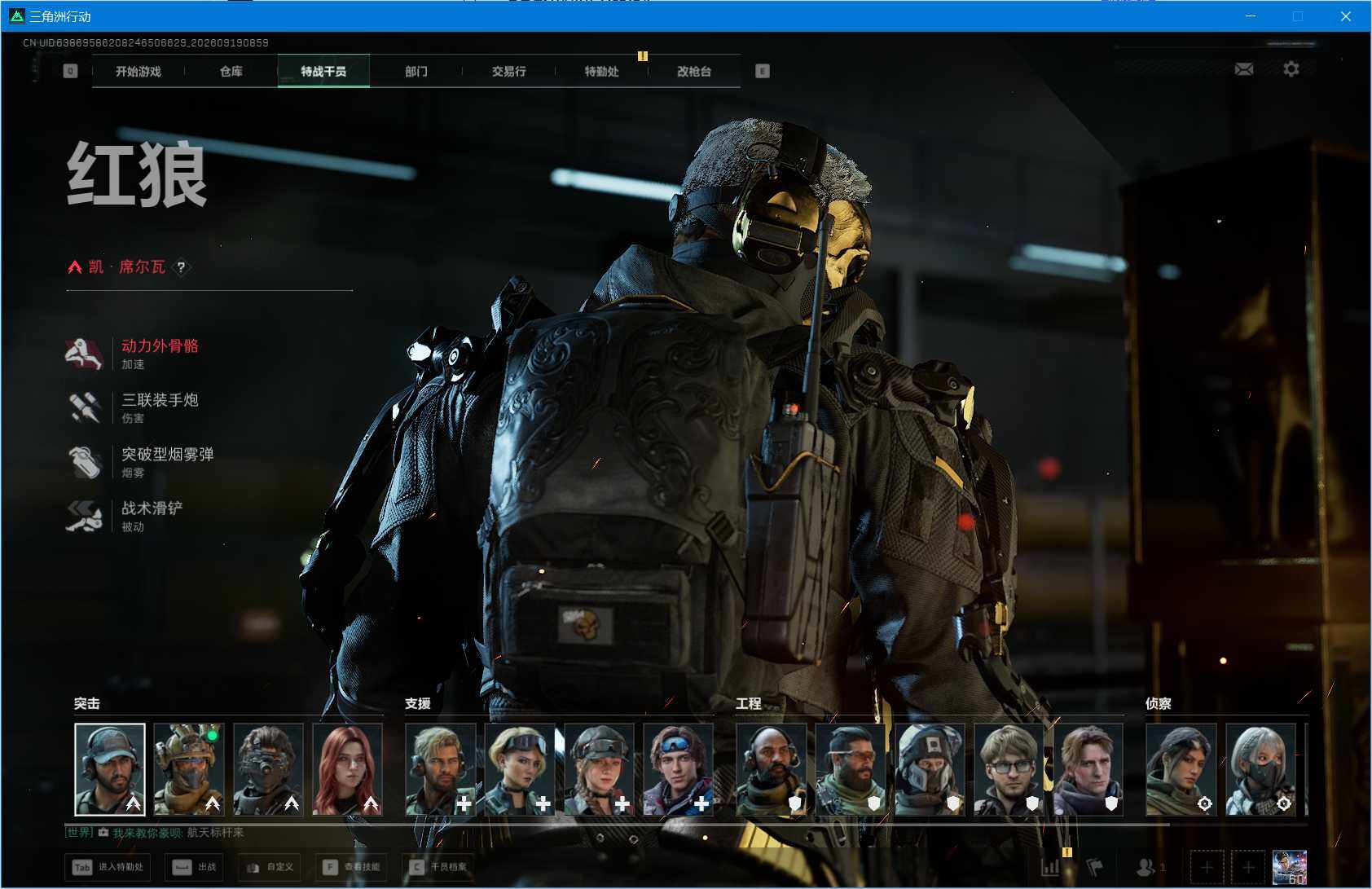Select the 支援 operator with braided hair
The image size is (1372, 889).
click(599, 769)
